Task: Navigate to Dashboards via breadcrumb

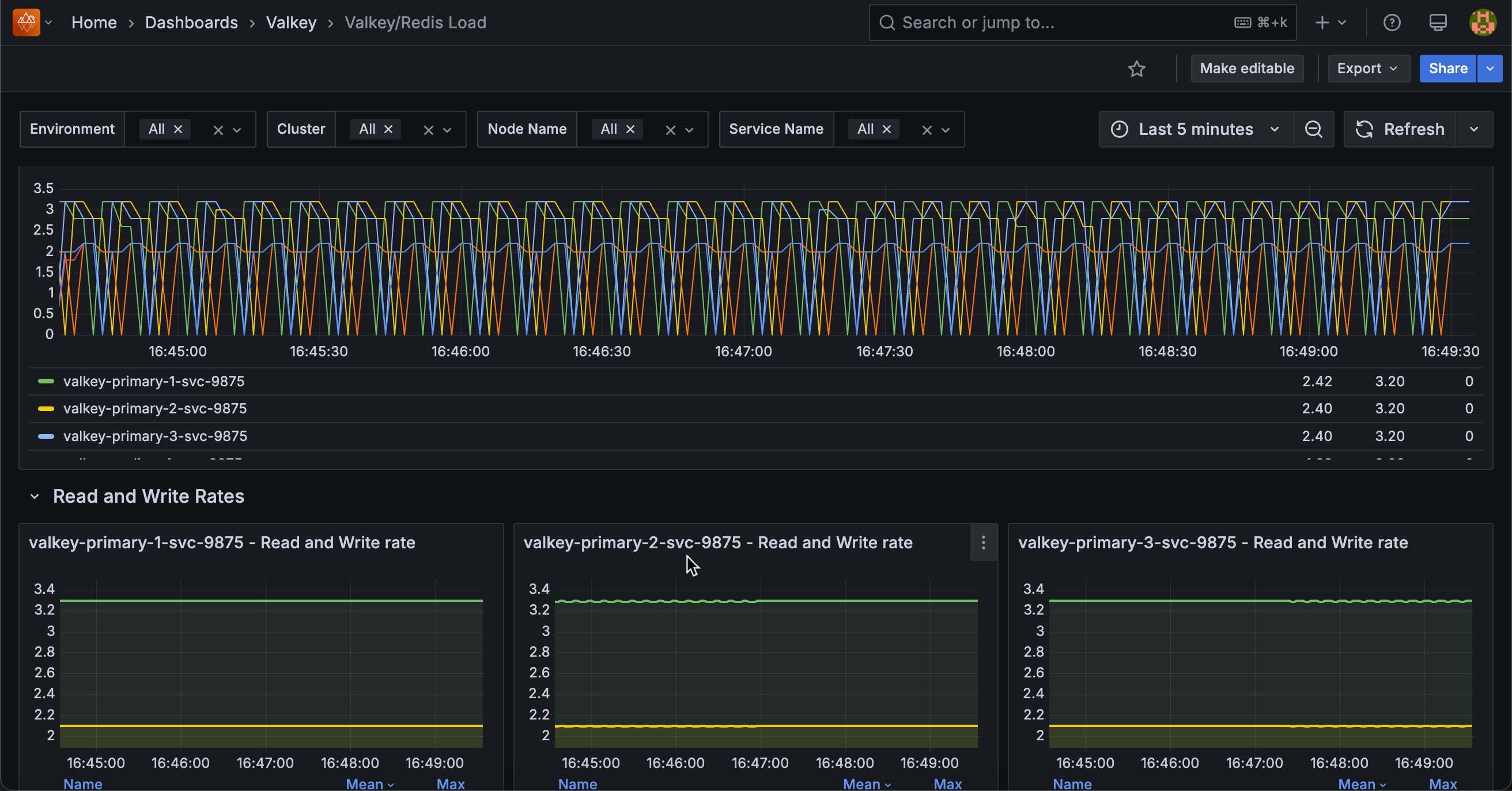Action: [191, 22]
